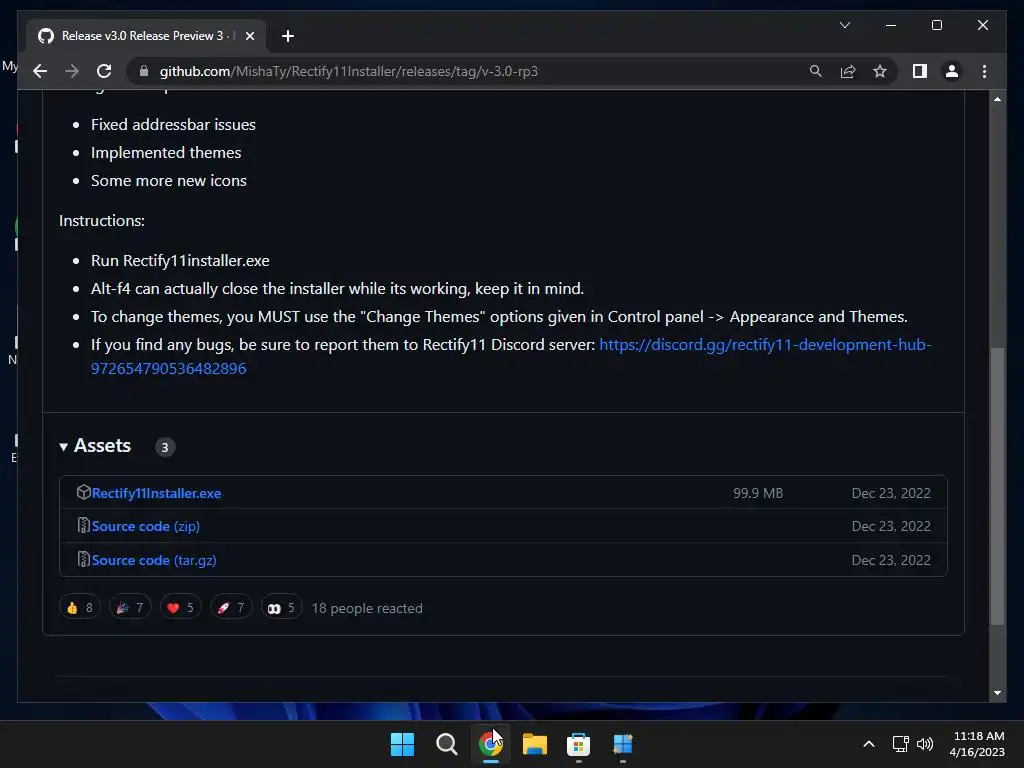Click the zip file icon beside Source code (zip)
1024x768 pixels.
coord(83,526)
